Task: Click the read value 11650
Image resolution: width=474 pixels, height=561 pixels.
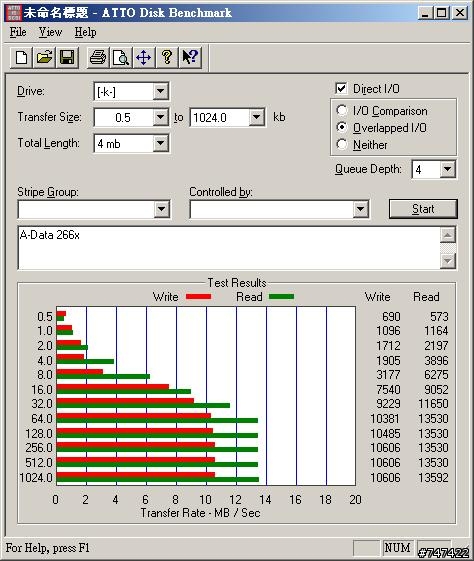Action: (433, 404)
